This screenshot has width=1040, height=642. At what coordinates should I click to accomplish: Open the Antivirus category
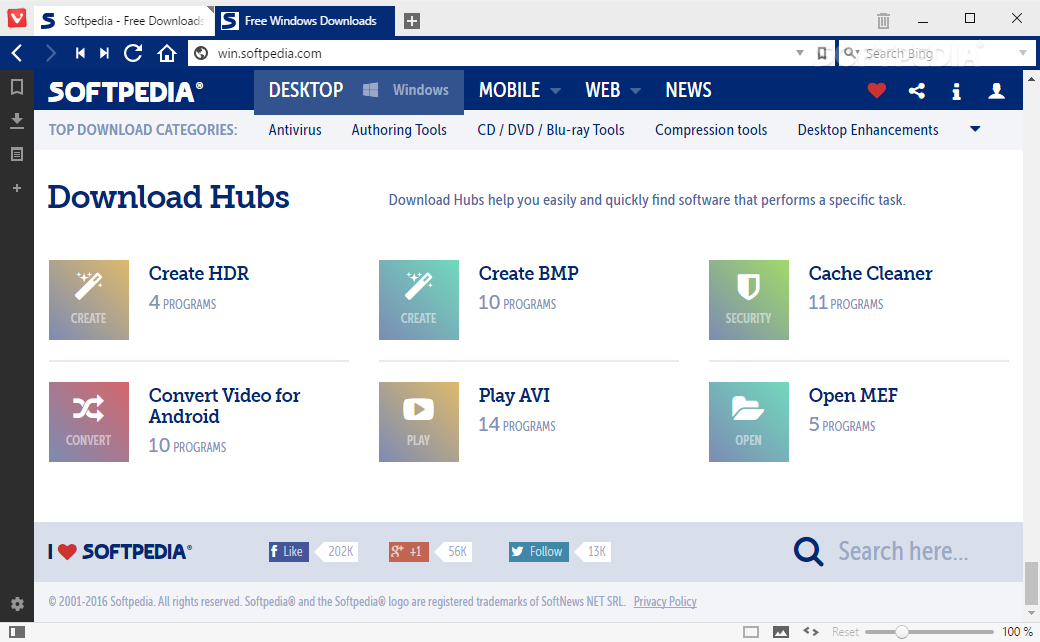coord(295,130)
